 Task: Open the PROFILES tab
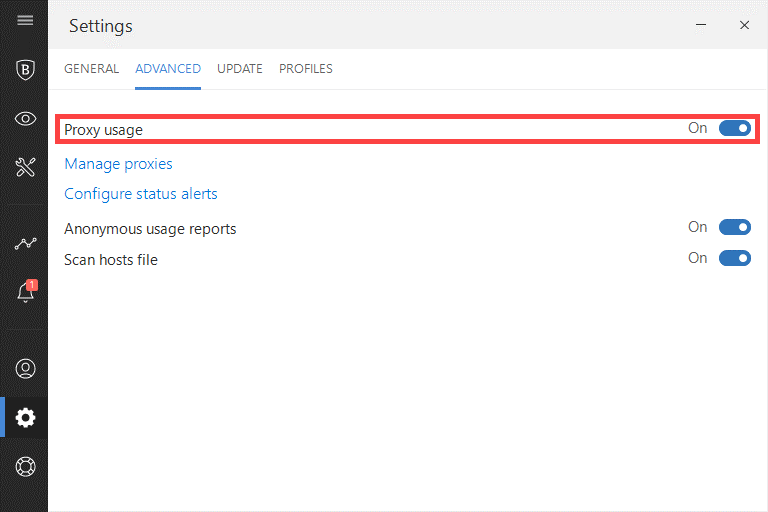pos(306,69)
